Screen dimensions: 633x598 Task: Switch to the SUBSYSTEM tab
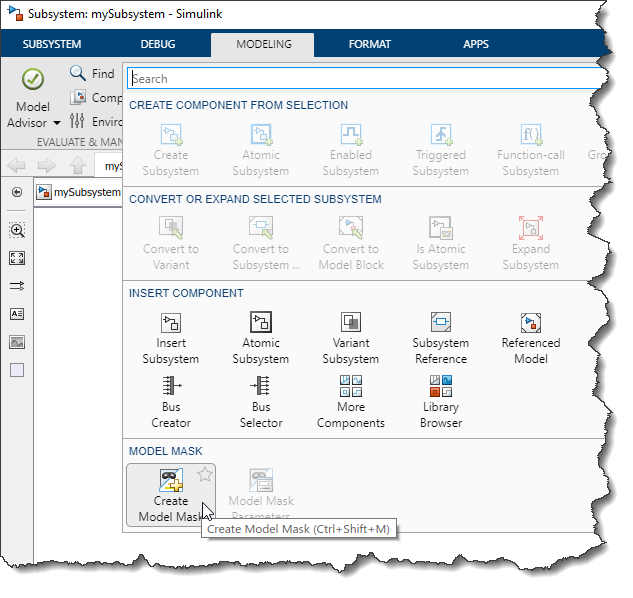point(52,44)
